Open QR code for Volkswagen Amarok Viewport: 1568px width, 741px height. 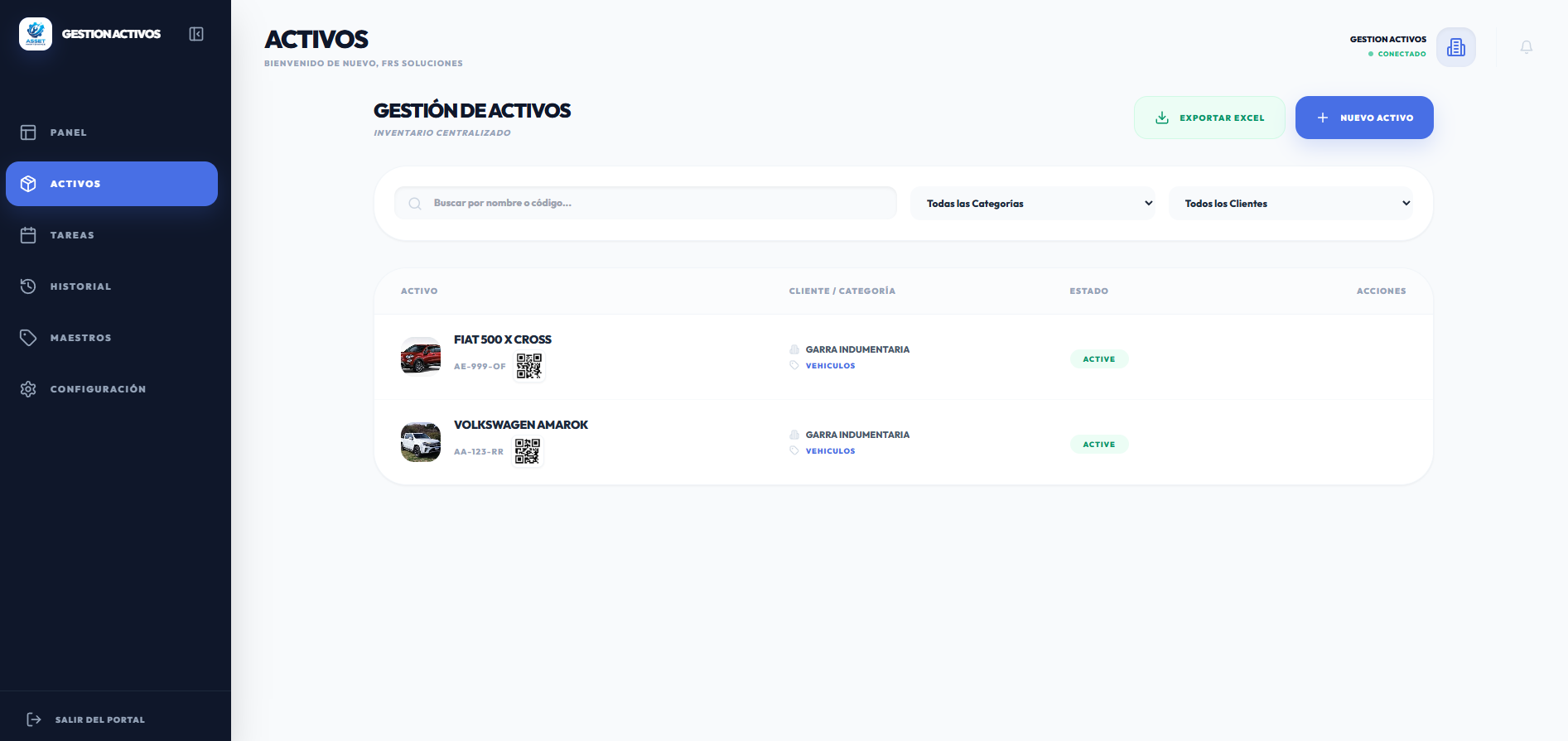527,451
